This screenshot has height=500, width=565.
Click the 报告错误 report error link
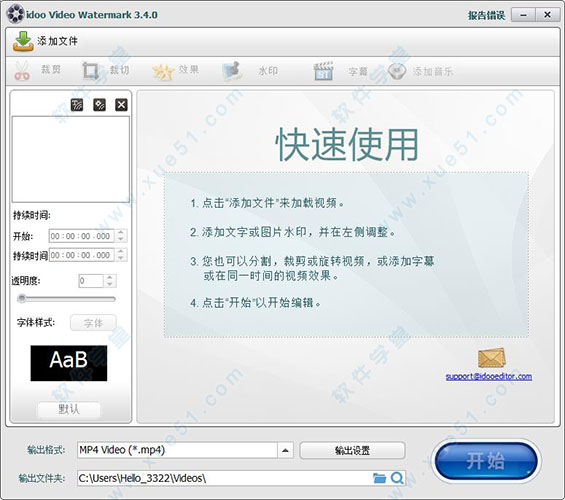[486, 15]
